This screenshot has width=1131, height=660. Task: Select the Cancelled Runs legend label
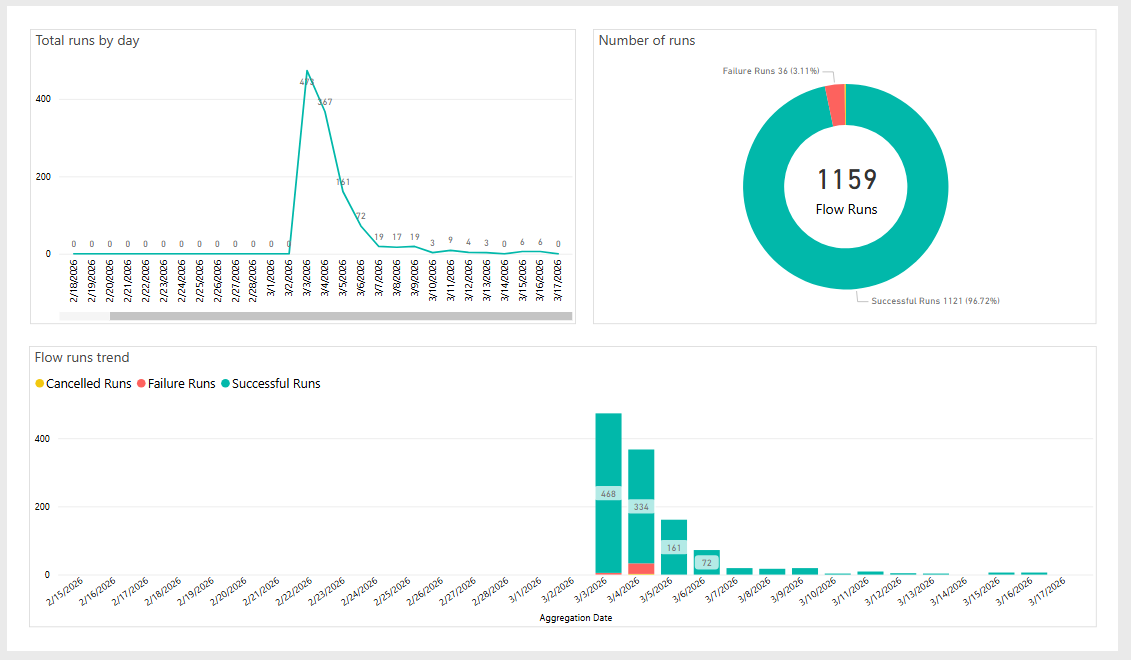coord(89,384)
